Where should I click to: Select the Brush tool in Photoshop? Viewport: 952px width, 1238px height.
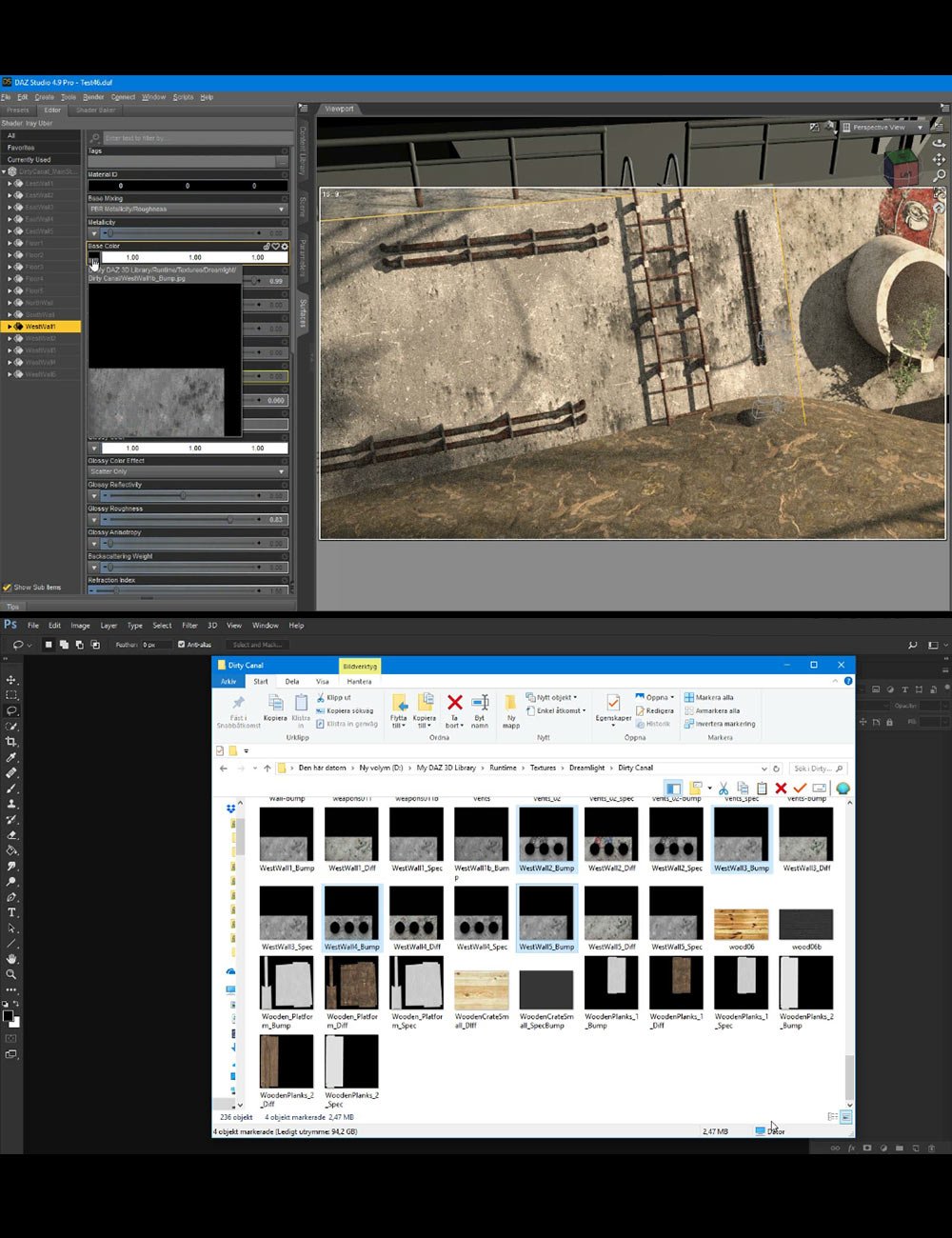pos(11,789)
